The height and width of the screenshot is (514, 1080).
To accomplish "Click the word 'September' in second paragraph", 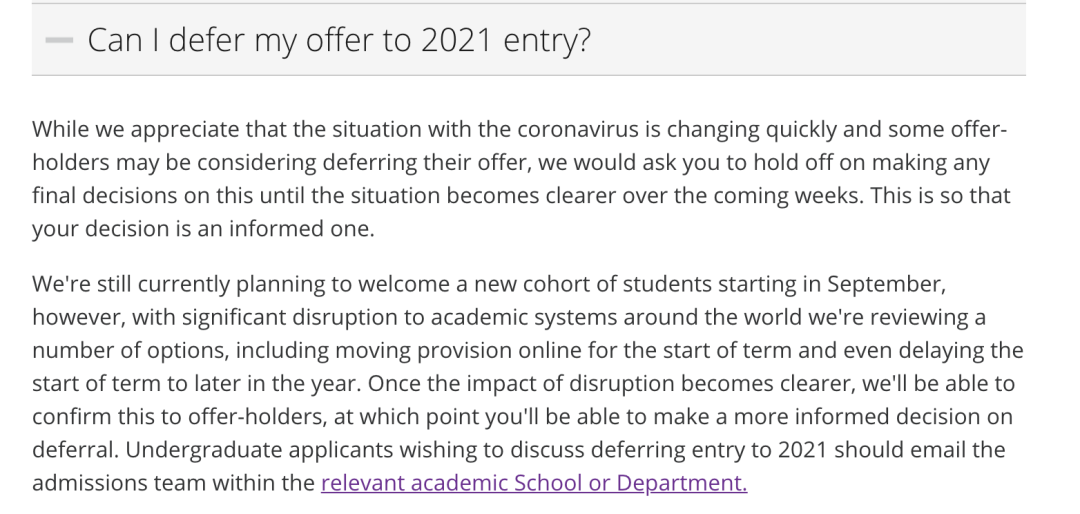I will tap(882, 285).
